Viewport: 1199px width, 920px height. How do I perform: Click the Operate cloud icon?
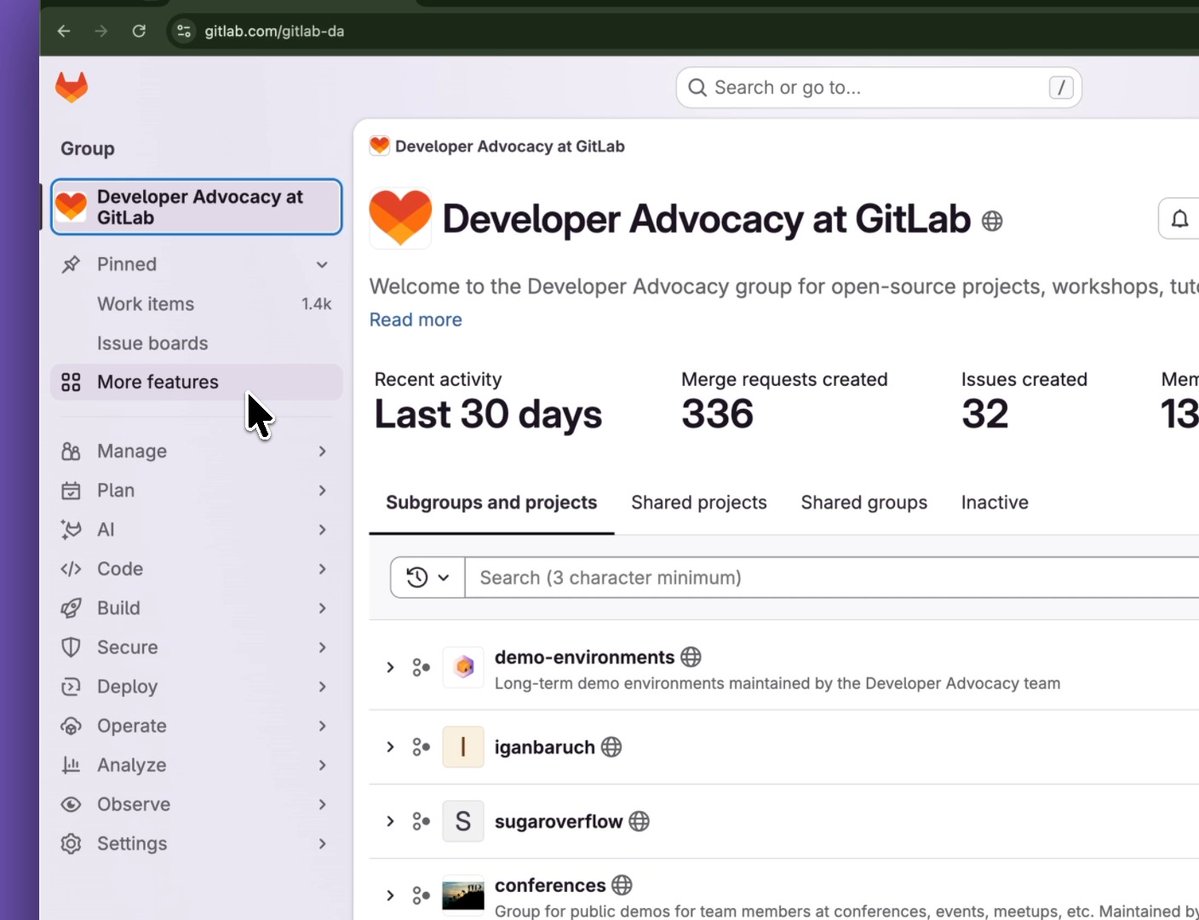coord(71,726)
